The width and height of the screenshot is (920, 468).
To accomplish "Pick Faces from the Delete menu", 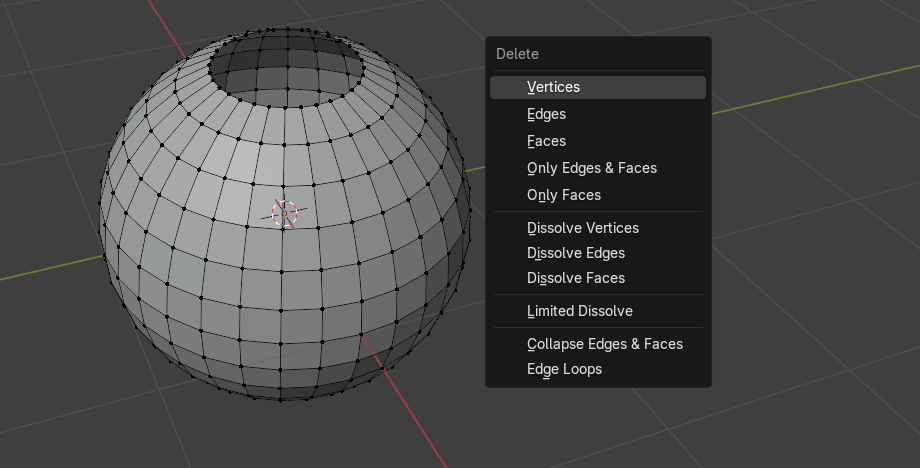I will [x=546, y=141].
